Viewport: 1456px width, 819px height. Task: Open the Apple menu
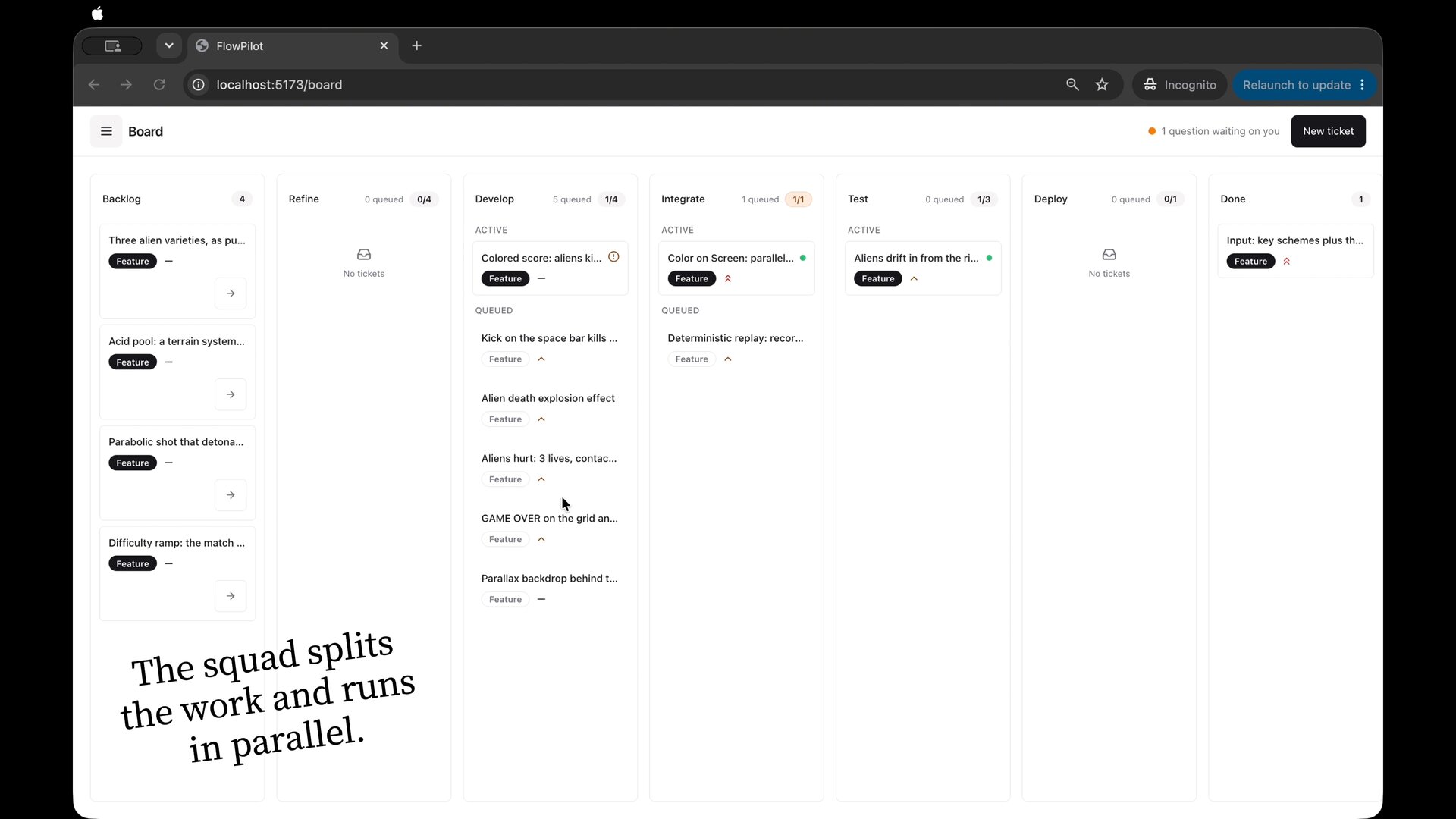(97, 13)
